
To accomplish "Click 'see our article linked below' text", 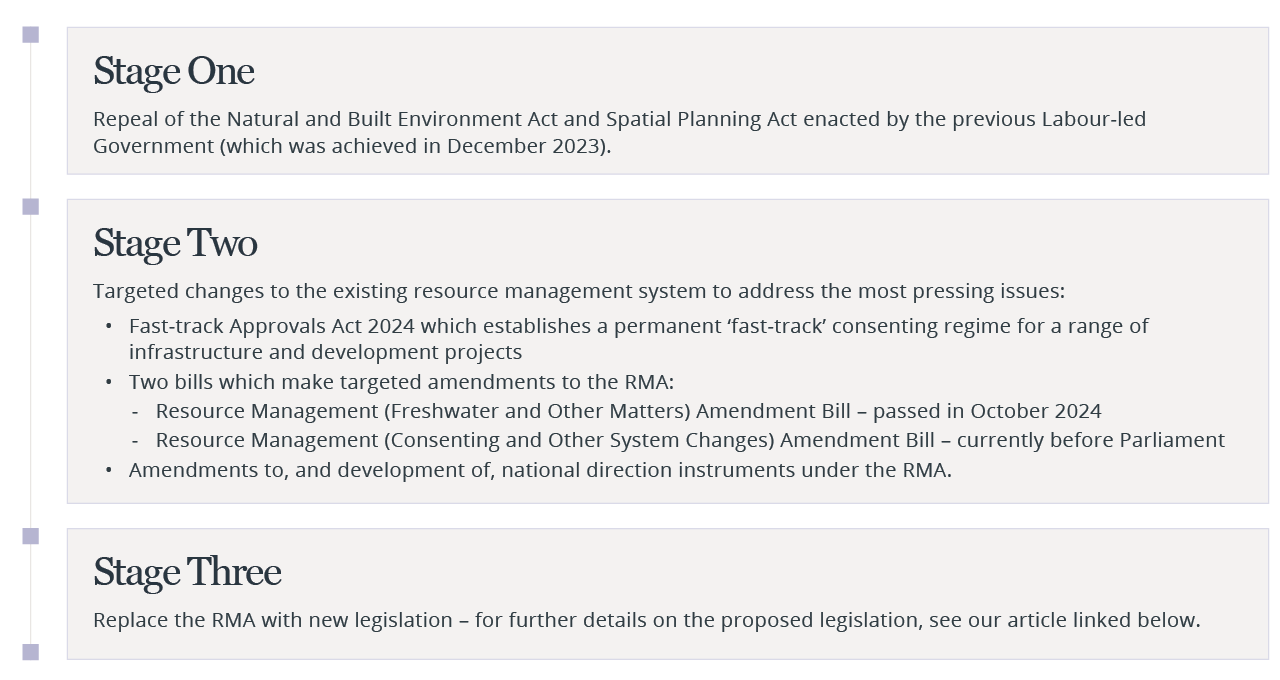I will [x=1062, y=620].
